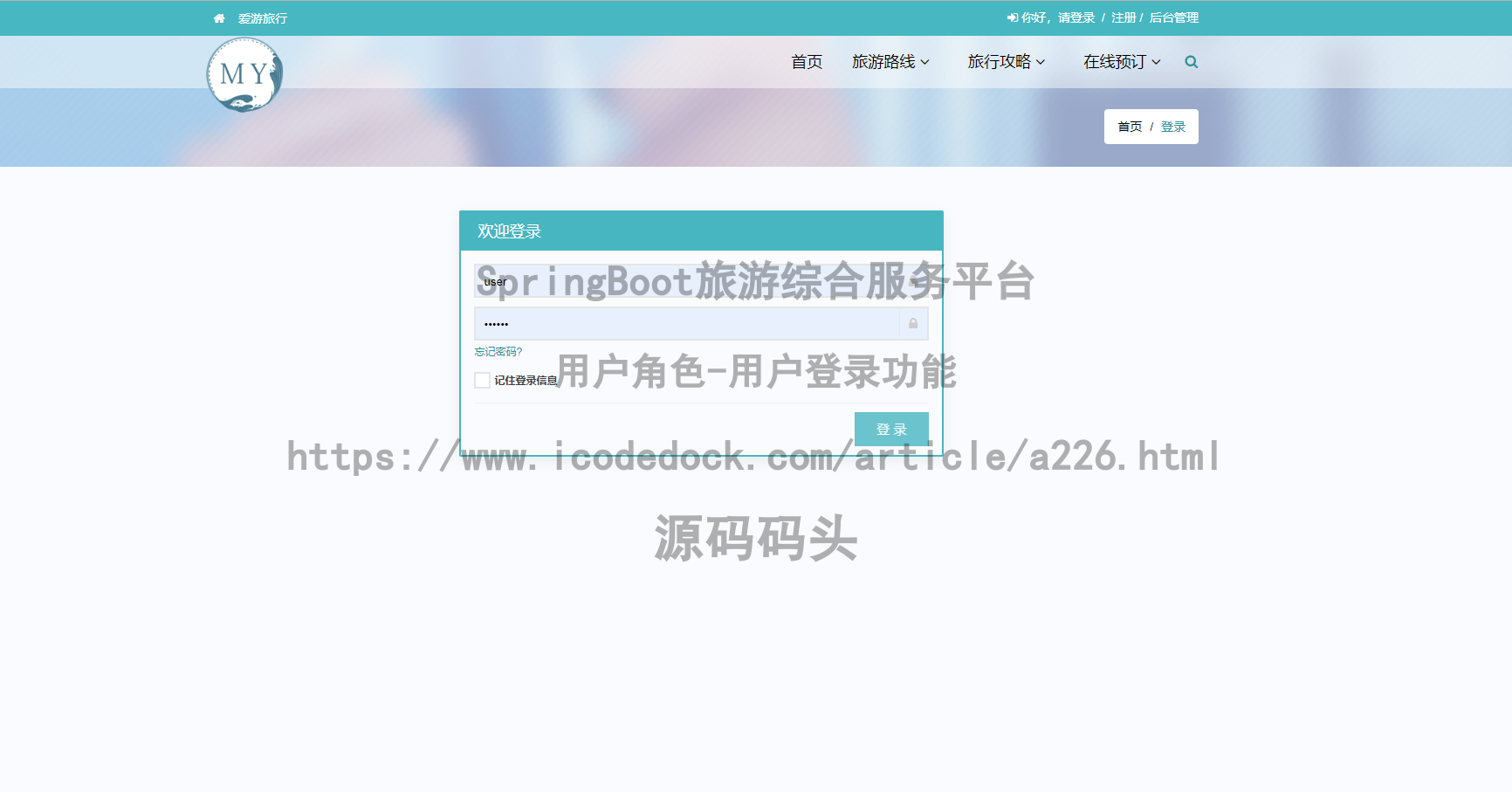The width and height of the screenshot is (1512, 792).
Task: Click the 忘记密码 forgot-password link
Action: point(497,352)
